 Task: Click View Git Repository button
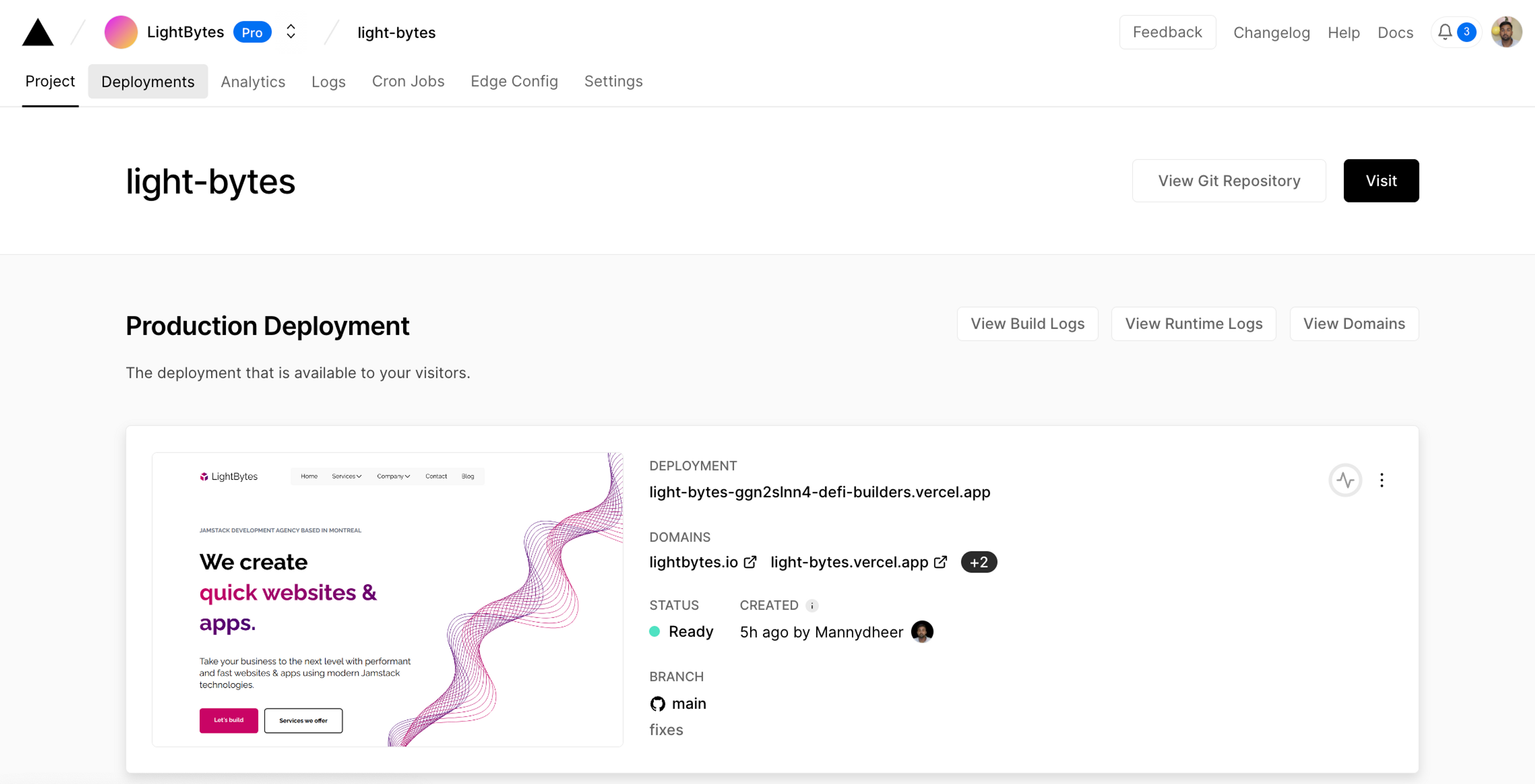[x=1229, y=181]
